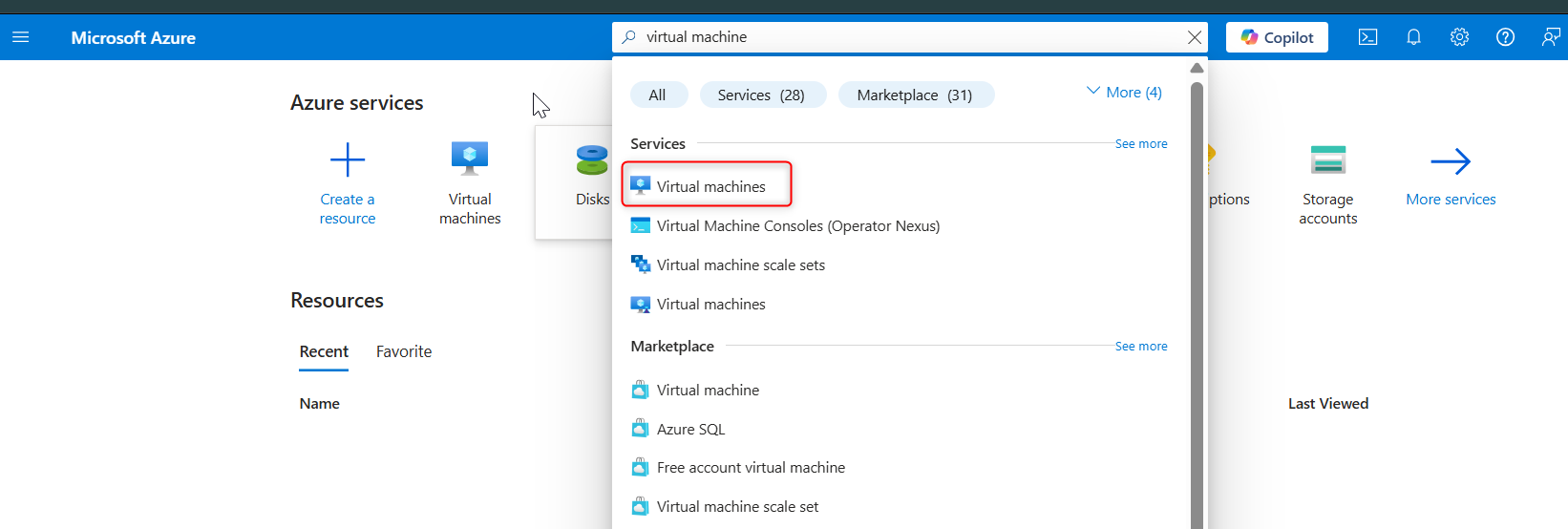Open the Disks service icon
This screenshot has height=529, width=1568.
592,159
